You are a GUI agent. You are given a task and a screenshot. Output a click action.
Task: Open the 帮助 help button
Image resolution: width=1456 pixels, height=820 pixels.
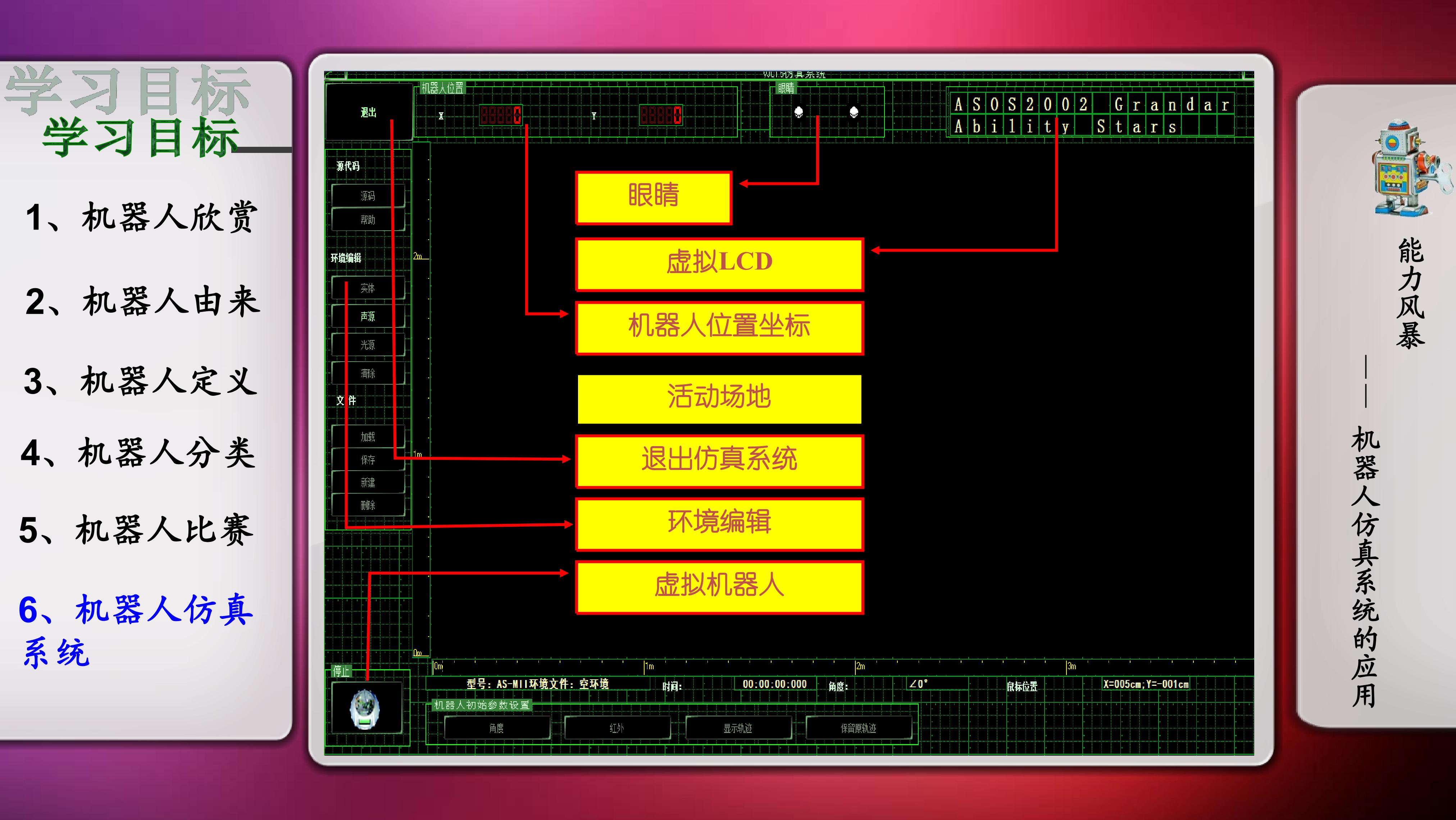pos(368,219)
